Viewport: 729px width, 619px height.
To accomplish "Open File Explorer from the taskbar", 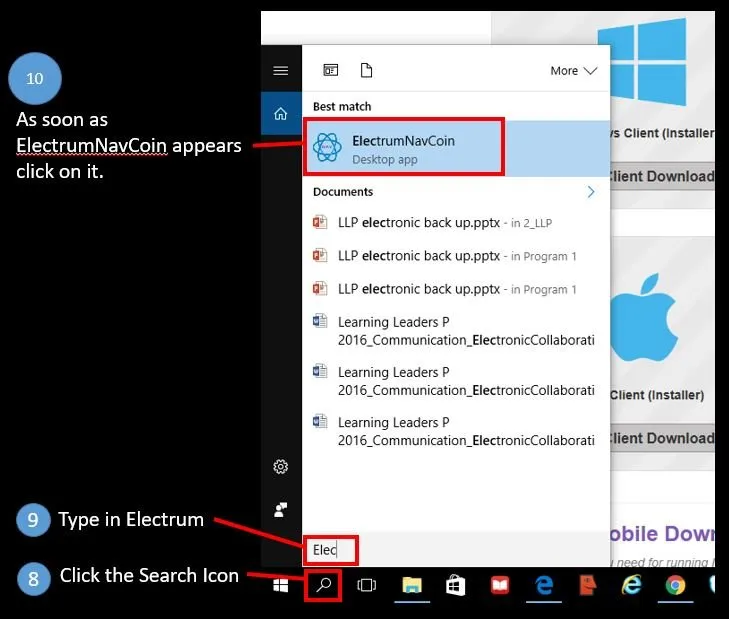I will tap(411, 585).
